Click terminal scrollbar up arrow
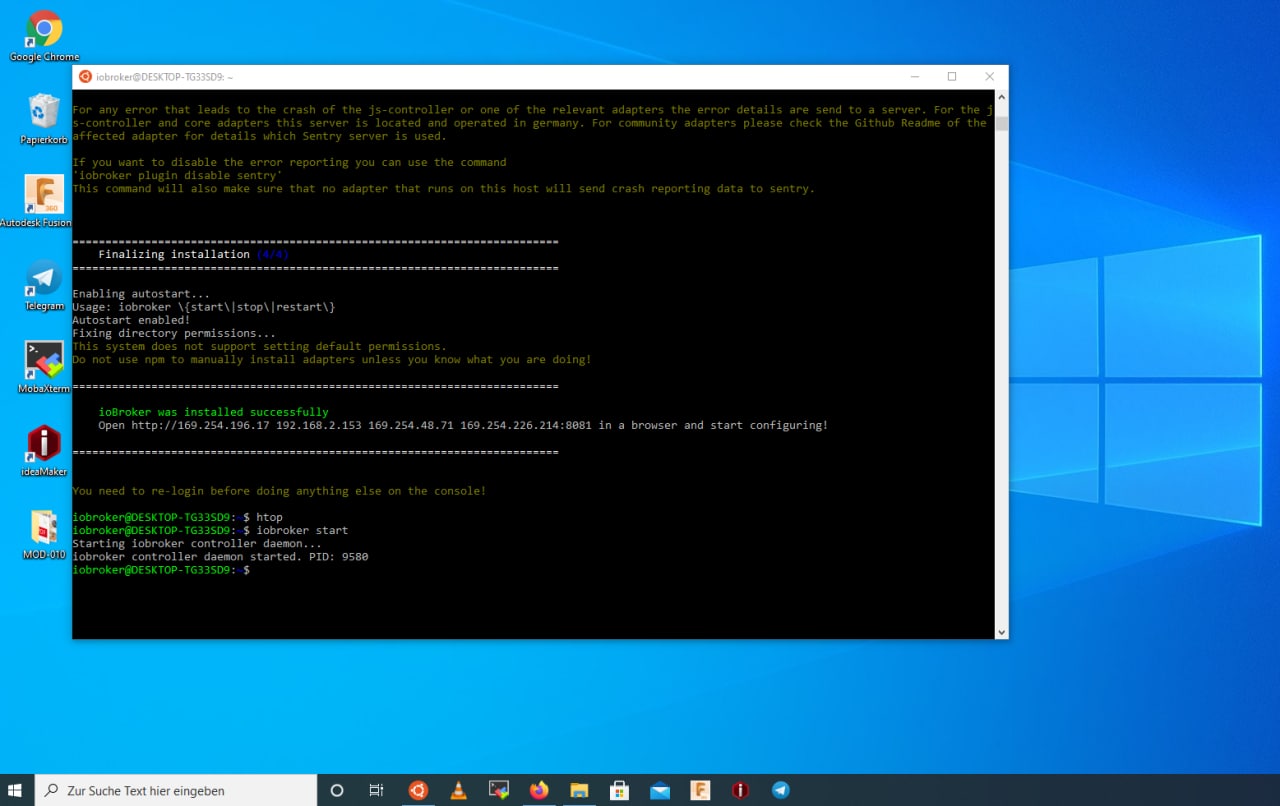Image resolution: width=1280 pixels, height=806 pixels. (x=1001, y=96)
